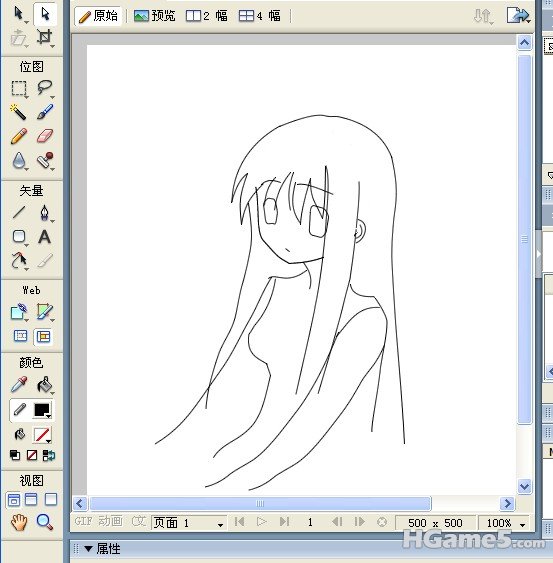Switch to the Preview tab
The image size is (553, 563).
tap(155, 16)
